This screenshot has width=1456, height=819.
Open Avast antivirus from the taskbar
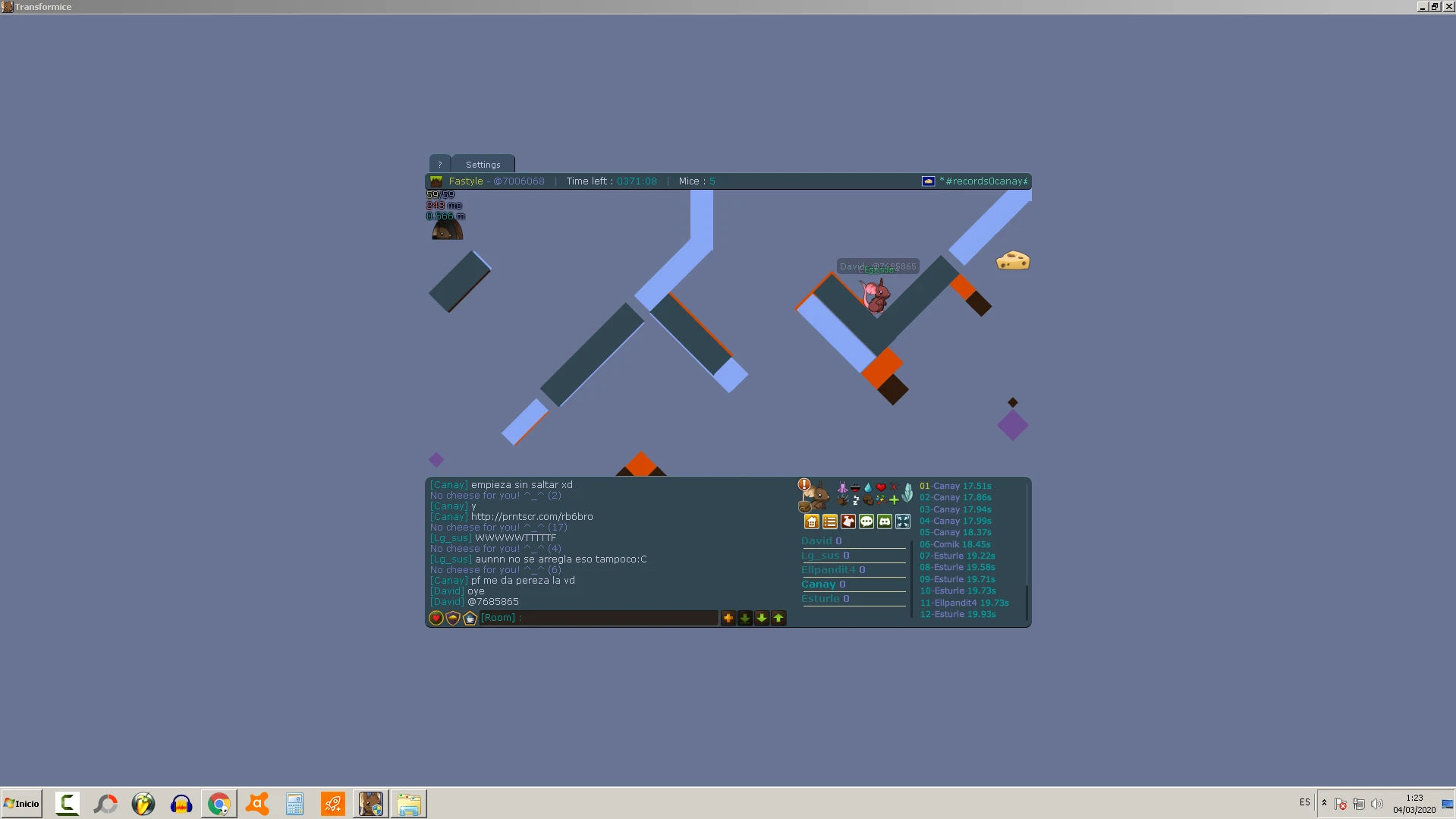click(x=257, y=804)
